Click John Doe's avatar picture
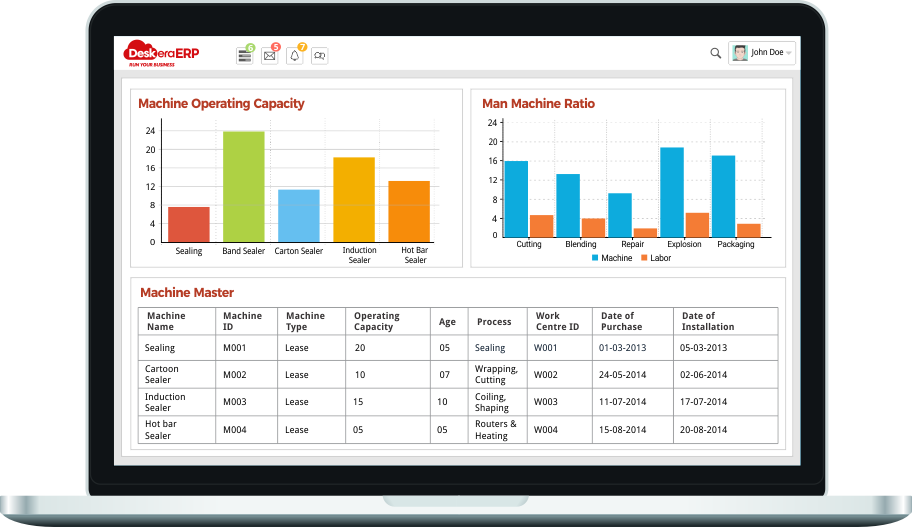 click(x=739, y=53)
